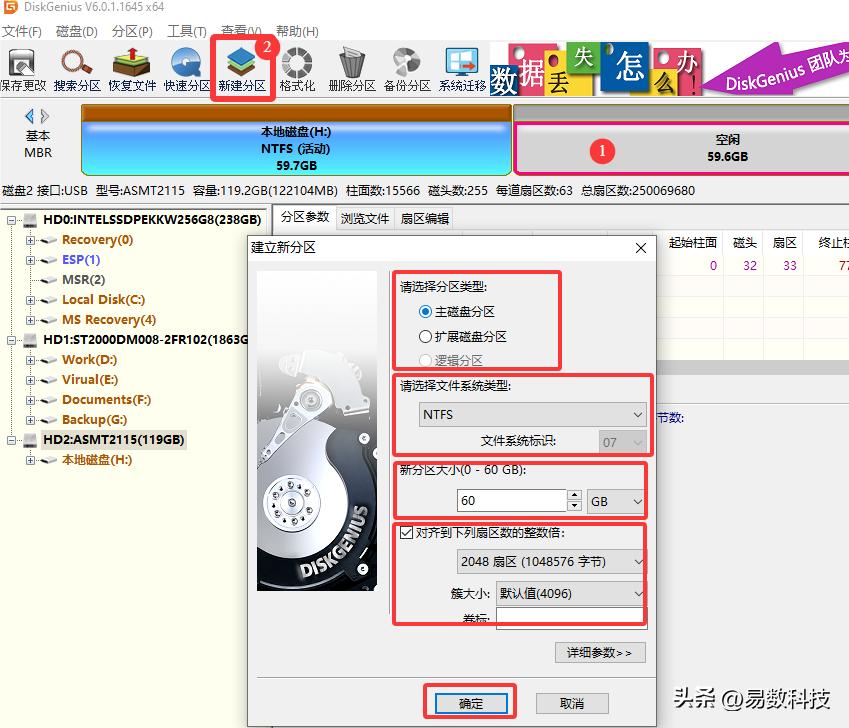Open the 查看 menu
The image size is (849, 728).
(236, 31)
